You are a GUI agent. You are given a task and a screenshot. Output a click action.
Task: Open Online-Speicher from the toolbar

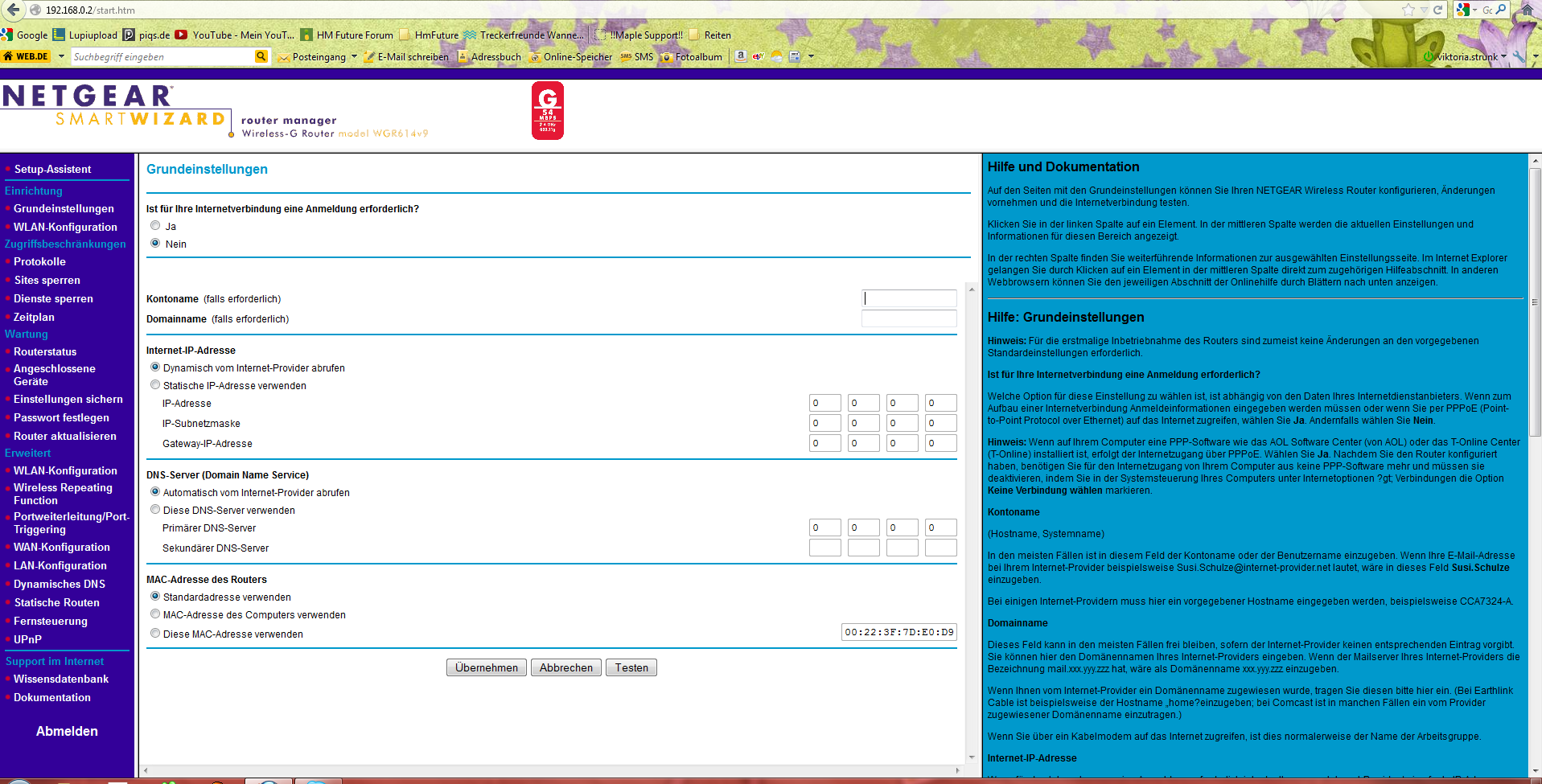(x=570, y=56)
